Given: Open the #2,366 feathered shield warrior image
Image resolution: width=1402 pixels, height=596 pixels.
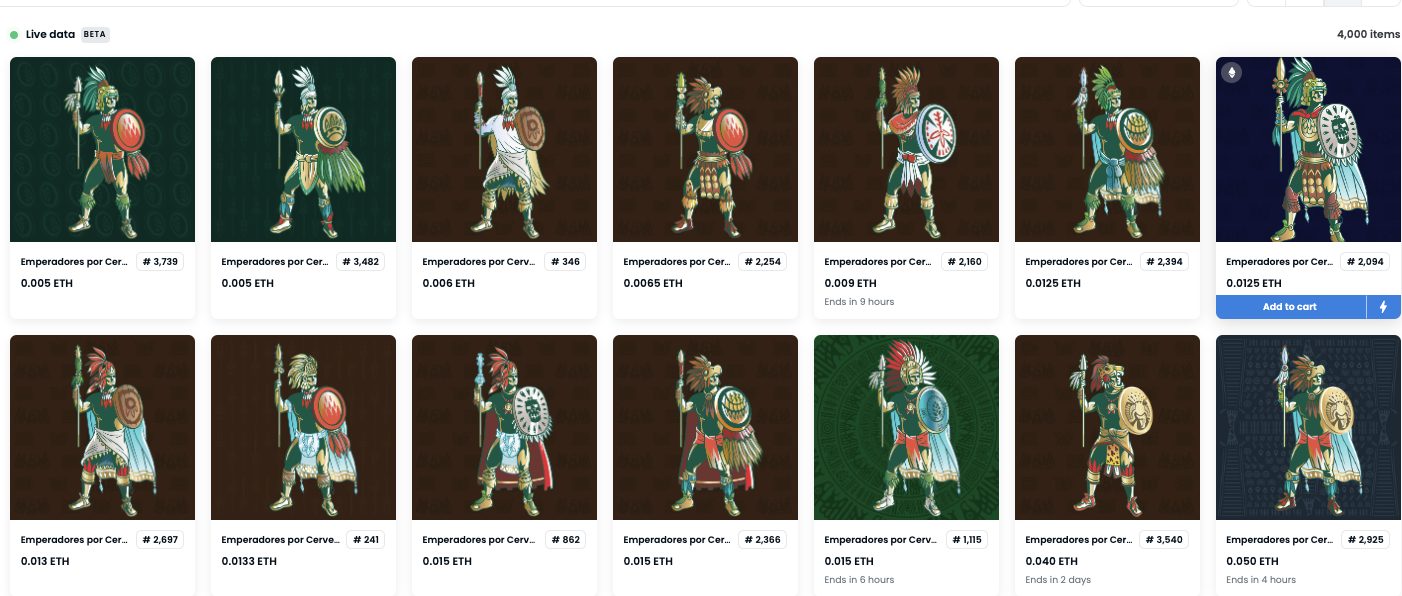Looking at the screenshot, I should 705,427.
